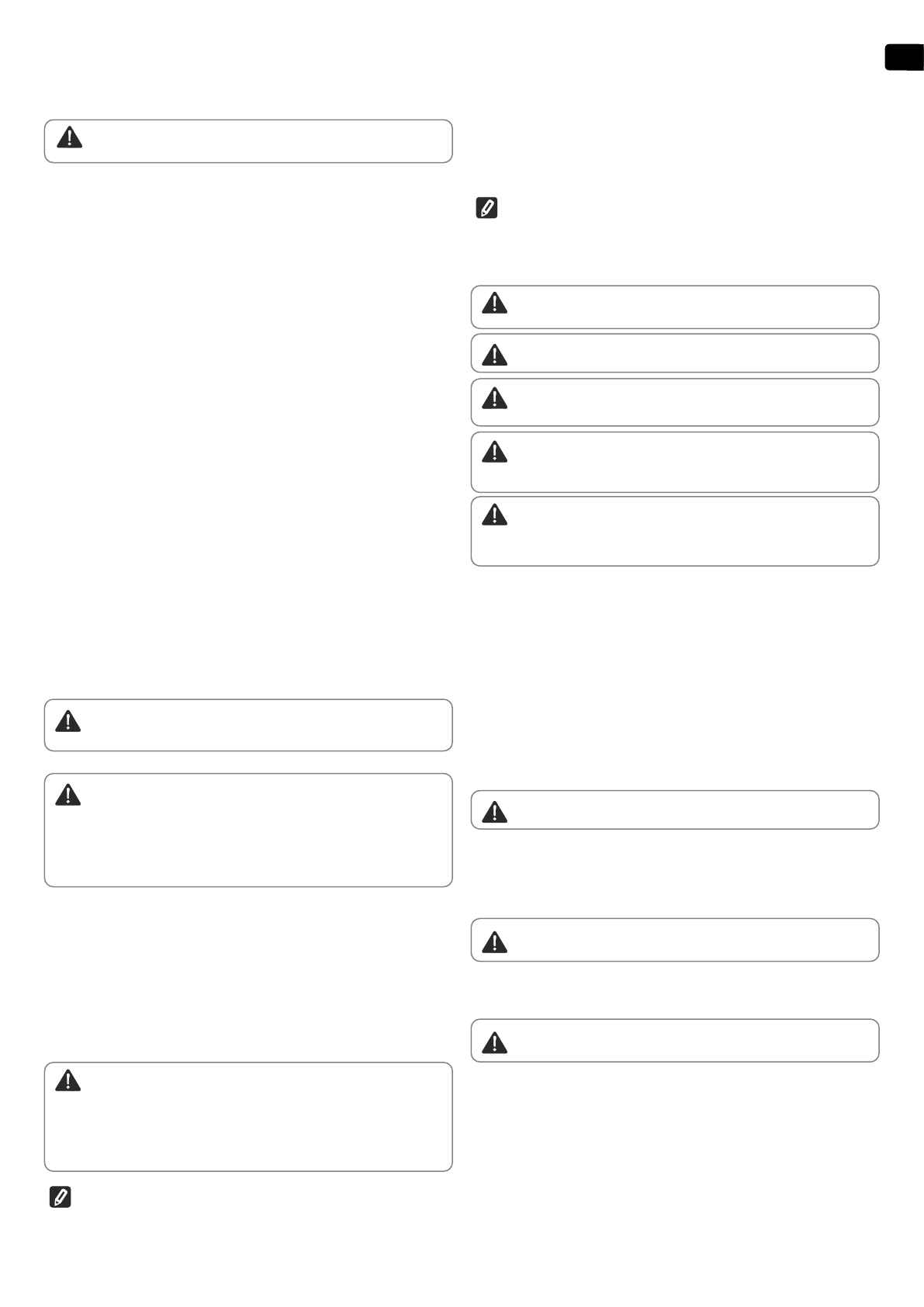
Task: Click the warning triangle in the topmost left box
Action: [70, 138]
